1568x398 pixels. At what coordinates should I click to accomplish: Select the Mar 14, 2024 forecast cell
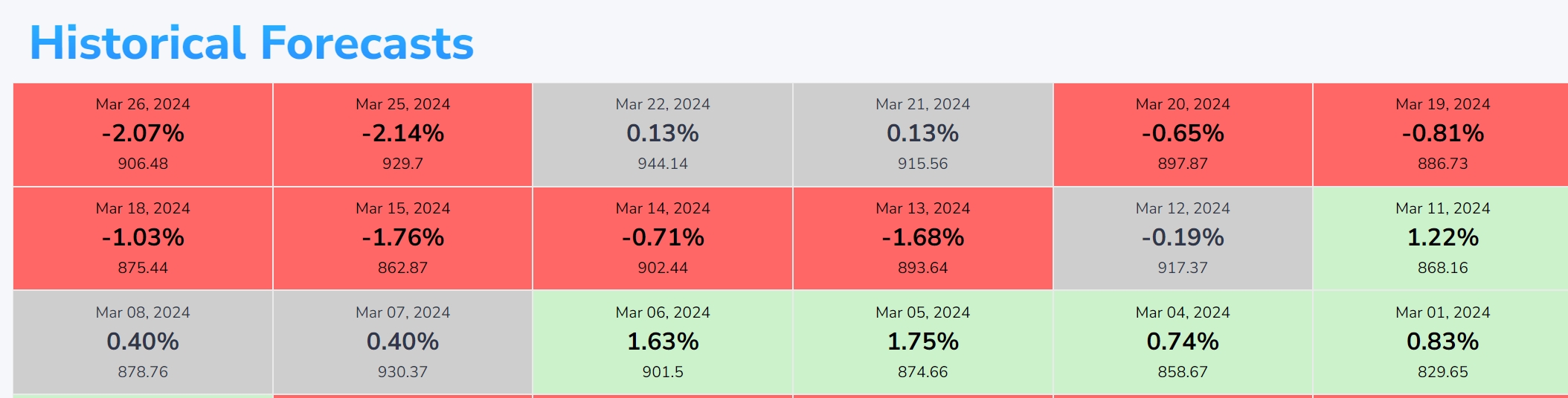[x=663, y=238]
